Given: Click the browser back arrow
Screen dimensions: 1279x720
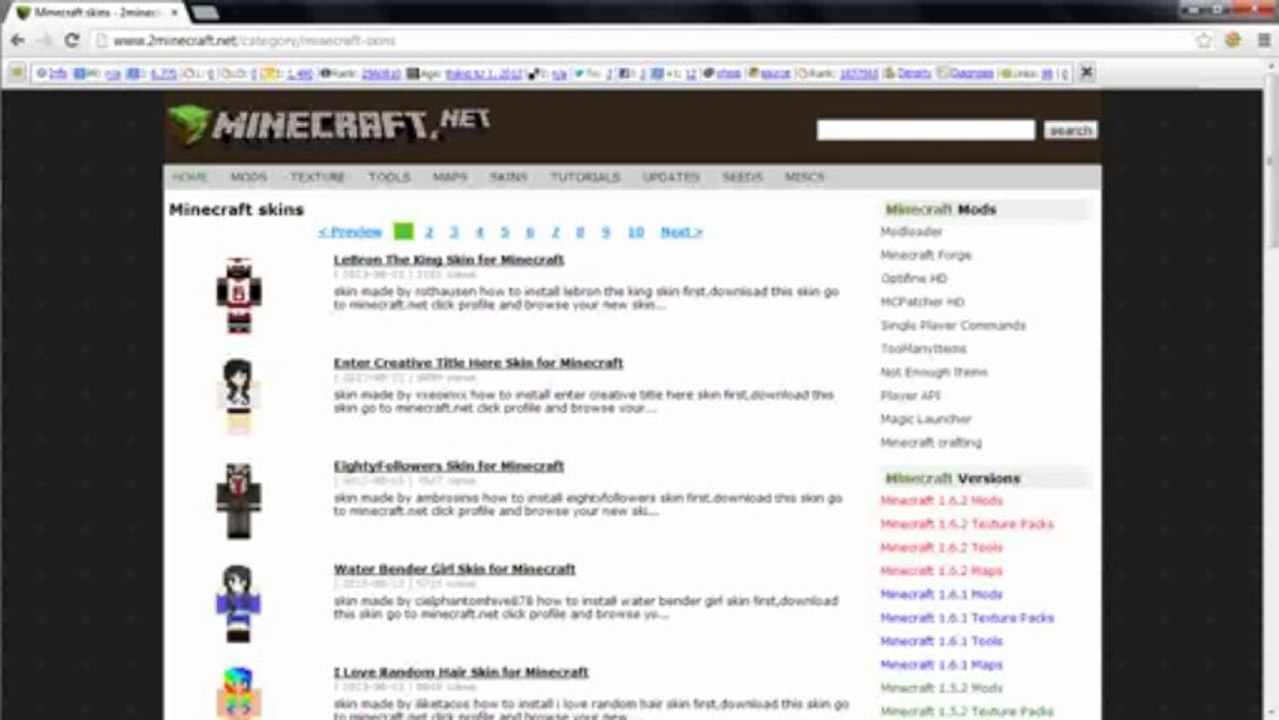Looking at the screenshot, I should coord(17,41).
